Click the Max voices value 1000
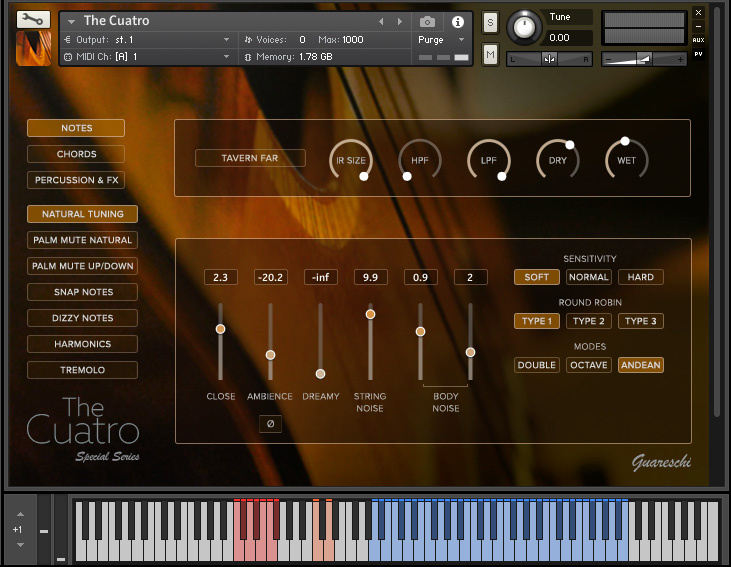 click(x=353, y=40)
